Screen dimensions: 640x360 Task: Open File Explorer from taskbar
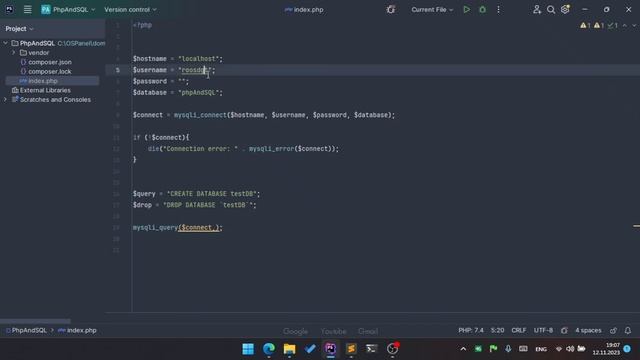point(289,349)
